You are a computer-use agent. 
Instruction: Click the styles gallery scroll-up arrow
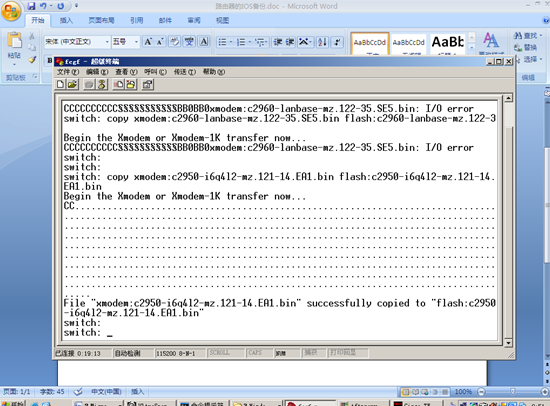click(x=472, y=36)
